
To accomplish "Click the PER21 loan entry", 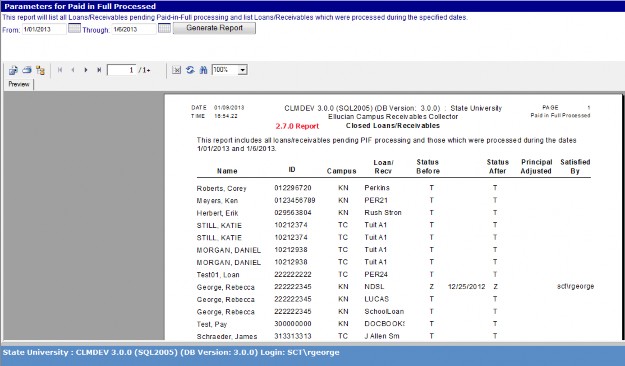I will pos(376,200).
